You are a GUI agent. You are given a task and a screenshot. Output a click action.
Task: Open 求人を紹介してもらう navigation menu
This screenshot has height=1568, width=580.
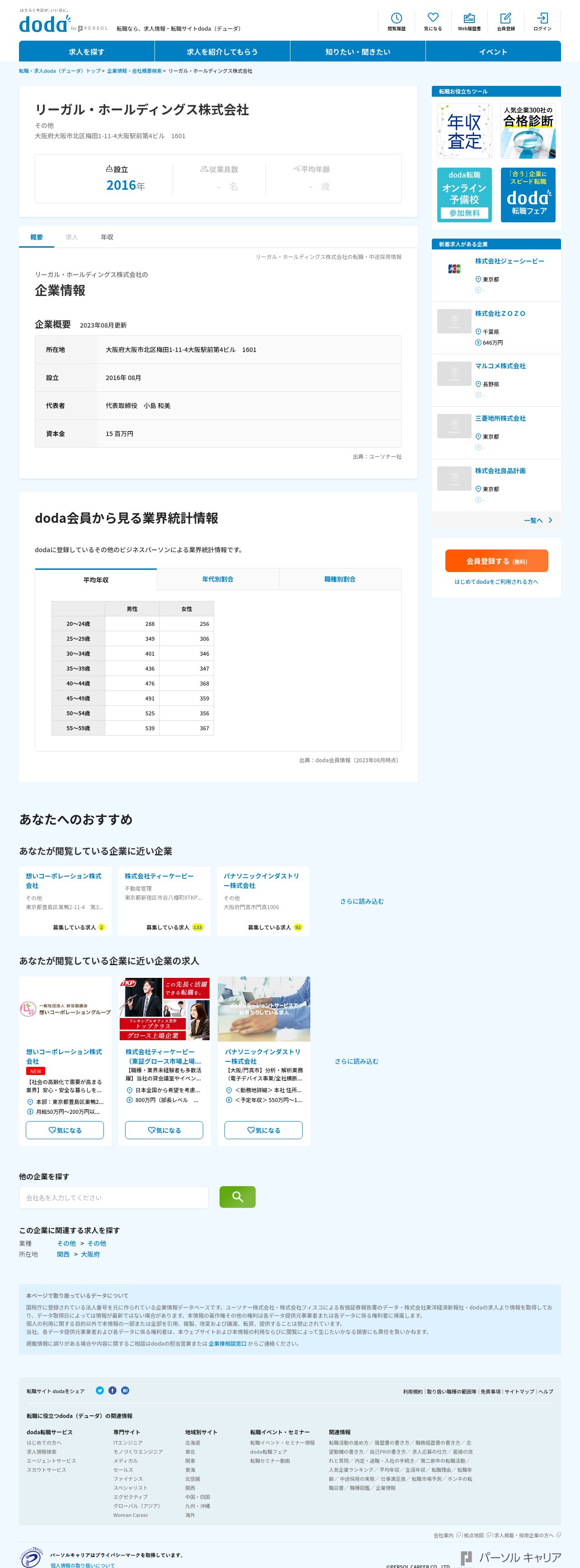[222, 52]
